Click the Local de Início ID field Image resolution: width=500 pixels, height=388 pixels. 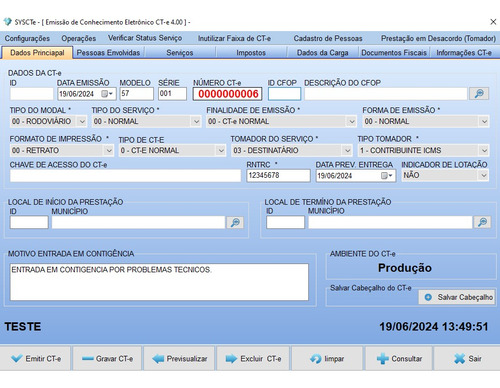pyautogui.click(x=29, y=222)
